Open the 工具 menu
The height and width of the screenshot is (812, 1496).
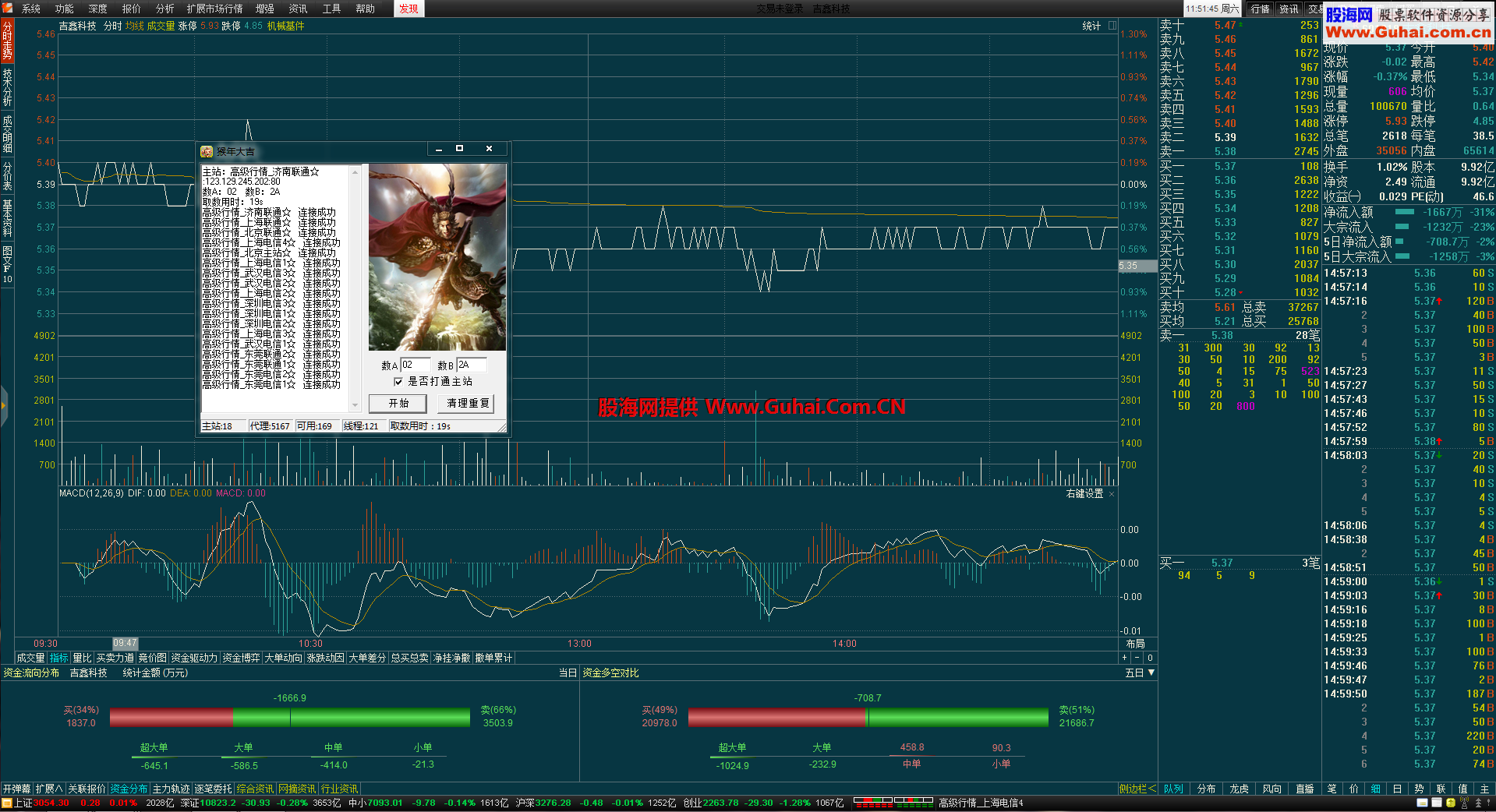tap(331, 9)
